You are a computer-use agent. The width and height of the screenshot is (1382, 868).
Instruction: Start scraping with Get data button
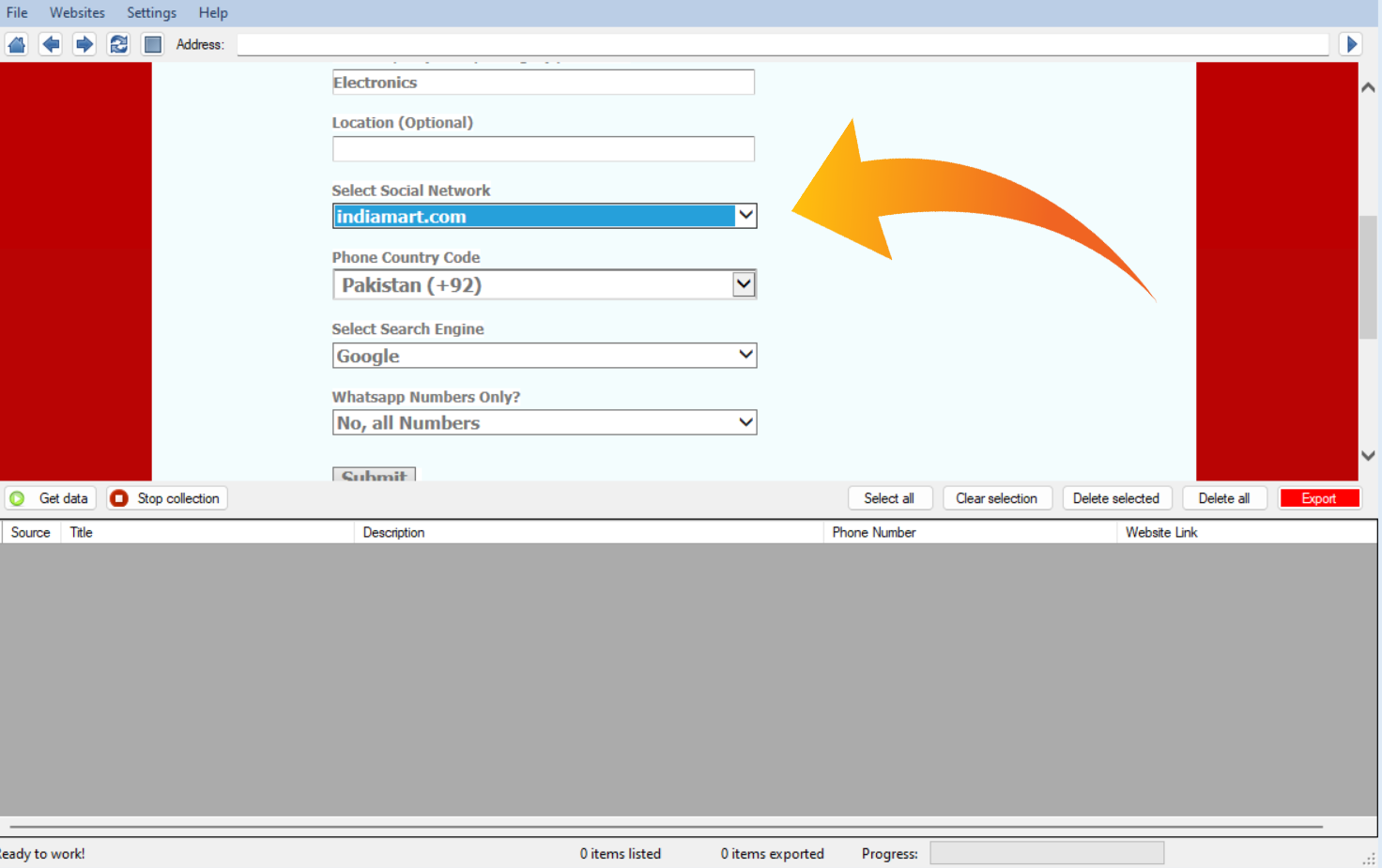(51, 498)
